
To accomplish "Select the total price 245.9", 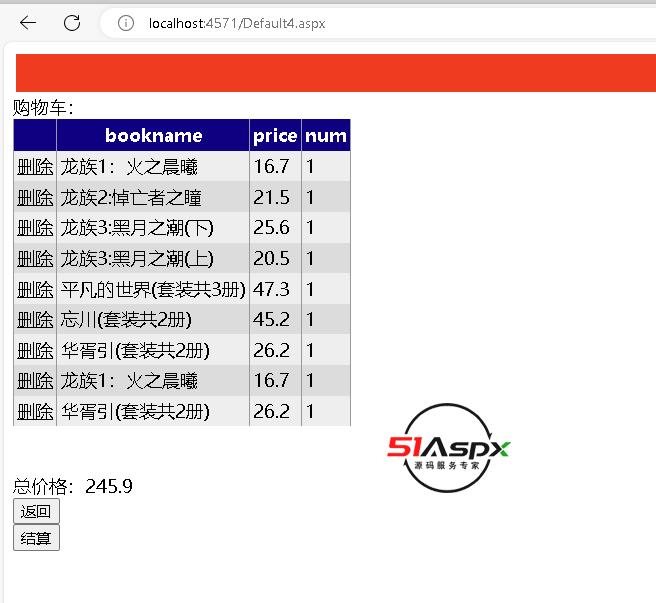I will 109,486.
